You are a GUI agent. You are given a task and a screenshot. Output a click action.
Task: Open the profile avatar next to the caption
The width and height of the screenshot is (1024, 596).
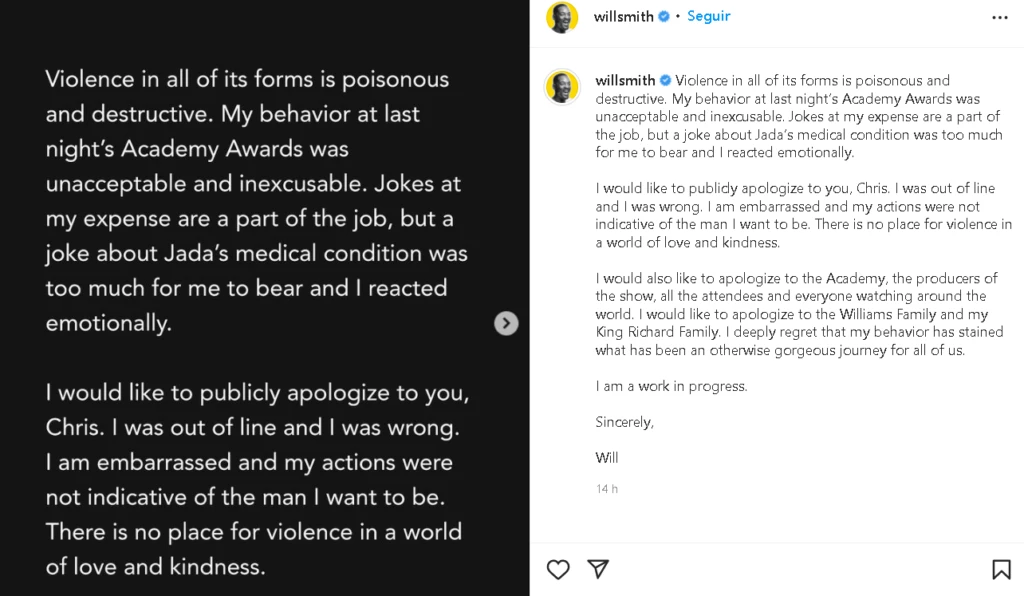point(562,87)
